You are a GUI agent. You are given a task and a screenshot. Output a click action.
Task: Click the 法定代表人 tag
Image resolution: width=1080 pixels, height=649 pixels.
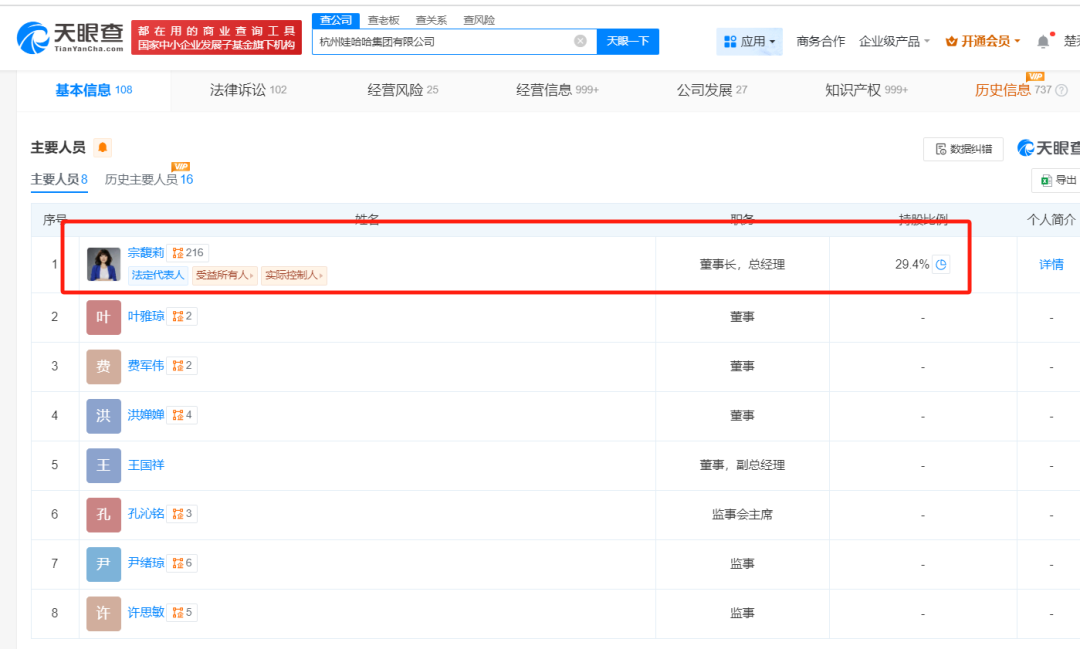pos(158,275)
